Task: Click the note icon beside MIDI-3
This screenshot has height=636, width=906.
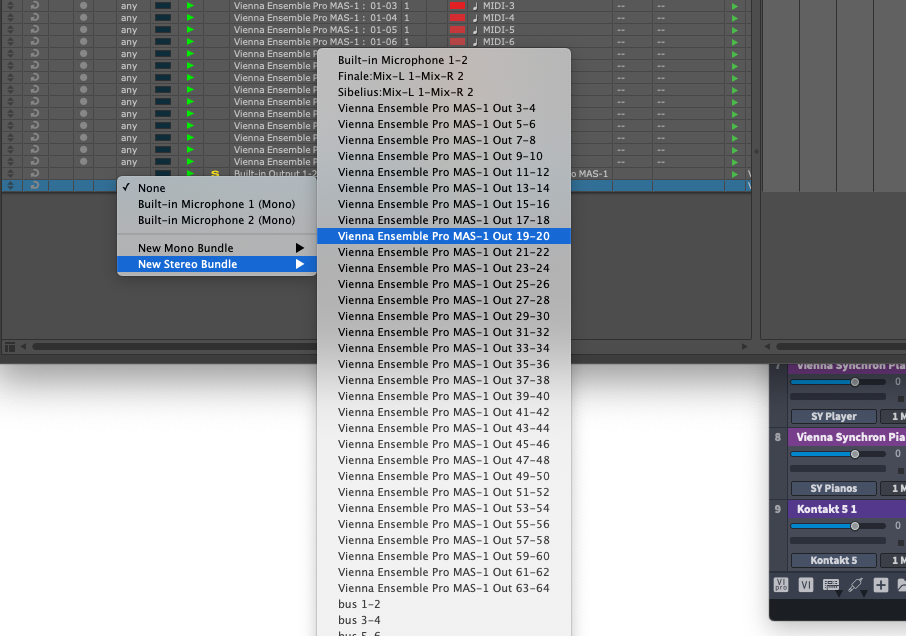Action: (x=475, y=6)
